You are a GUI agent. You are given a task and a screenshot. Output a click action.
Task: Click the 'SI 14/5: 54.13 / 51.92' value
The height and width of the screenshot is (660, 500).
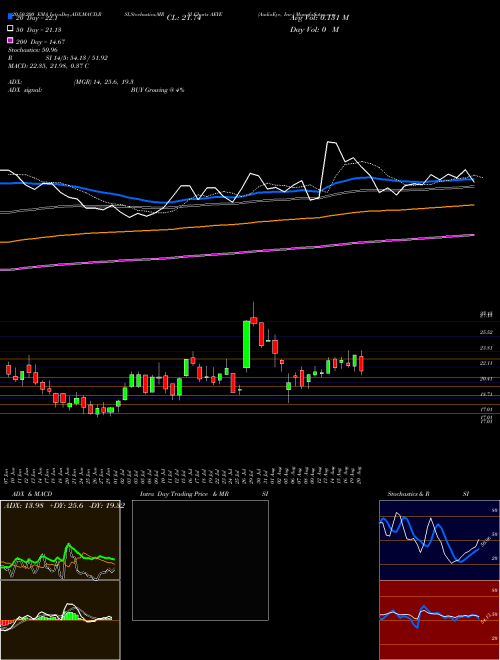(x=77, y=58)
